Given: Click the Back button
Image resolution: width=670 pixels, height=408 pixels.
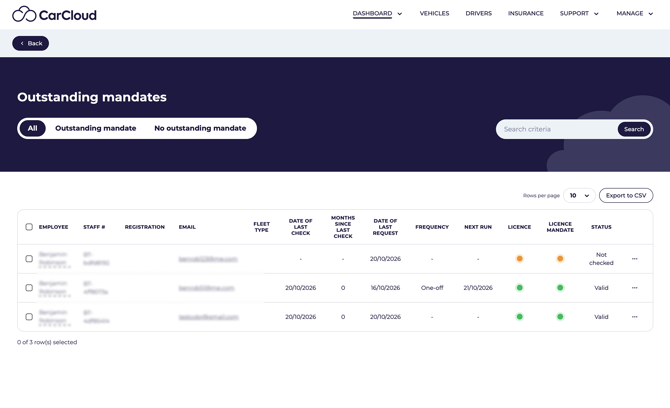Looking at the screenshot, I should point(31,43).
